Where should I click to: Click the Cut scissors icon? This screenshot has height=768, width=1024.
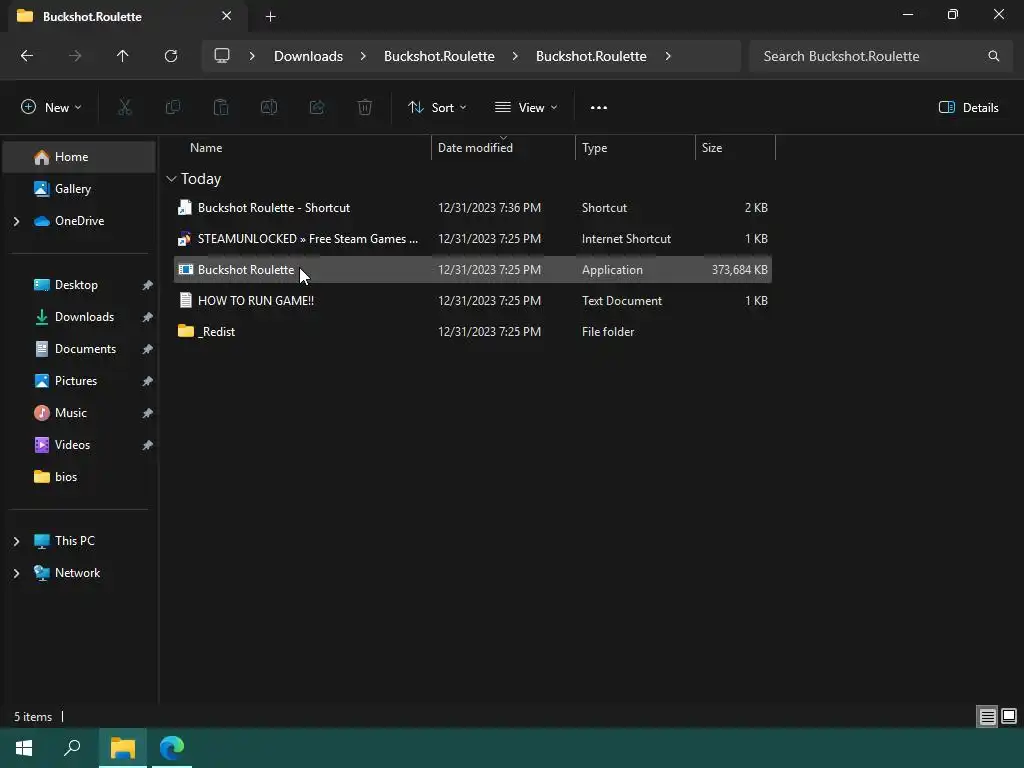pyautogui.click(x=125, y=107)
